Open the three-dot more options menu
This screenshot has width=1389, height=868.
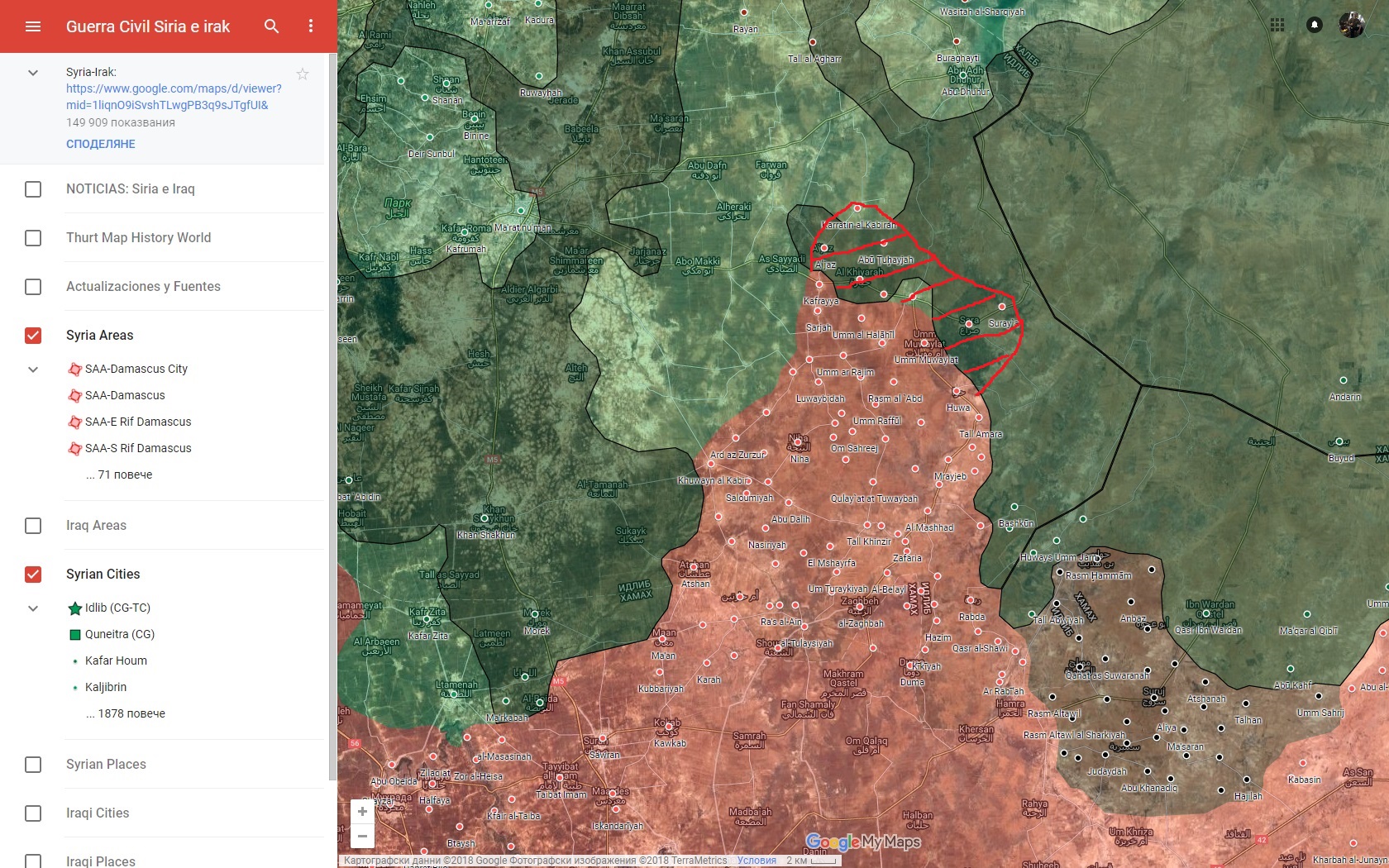pos(311,26)
